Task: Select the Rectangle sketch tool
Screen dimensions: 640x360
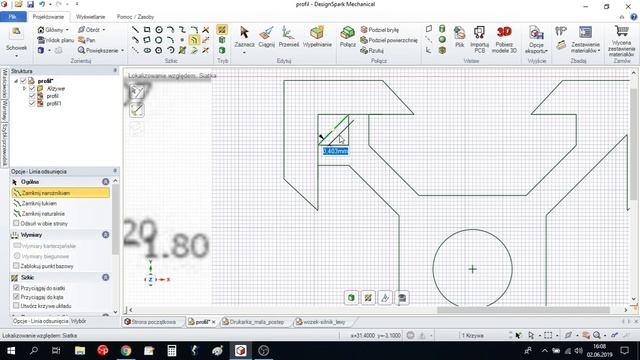Action: (x=147, y=30)
